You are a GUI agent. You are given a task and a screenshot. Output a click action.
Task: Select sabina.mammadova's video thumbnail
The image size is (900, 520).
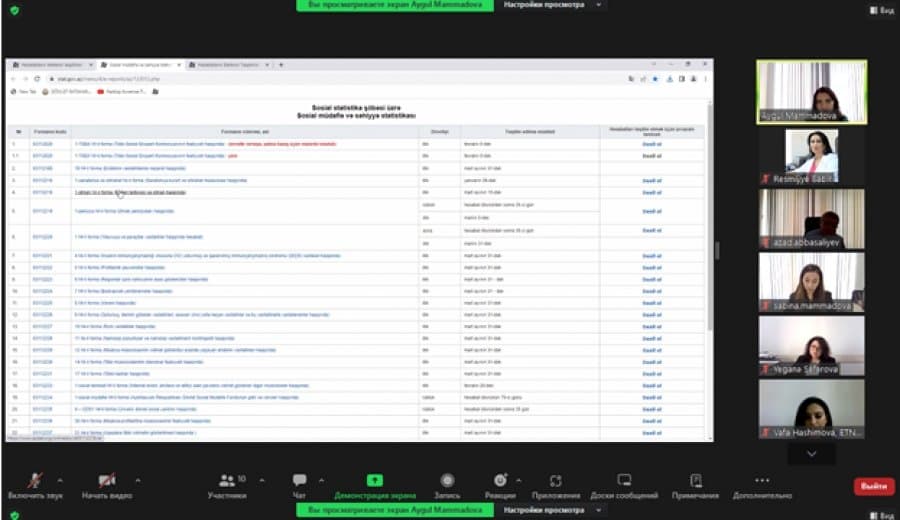coord(812,282)
